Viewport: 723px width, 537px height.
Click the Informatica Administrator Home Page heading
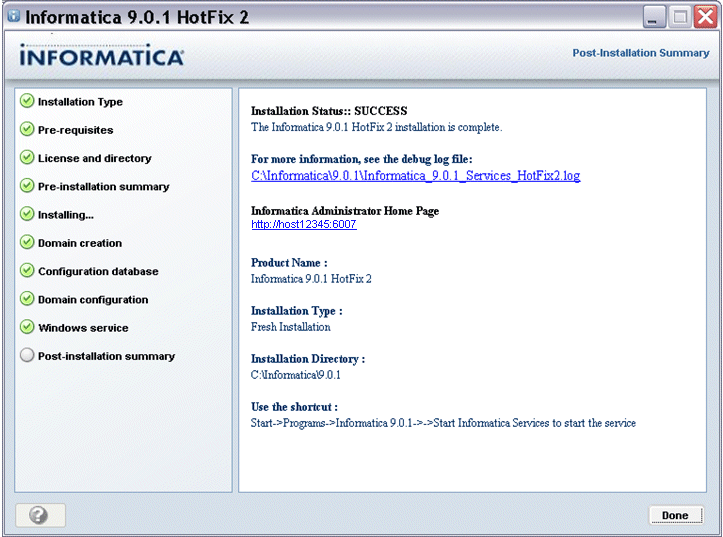(x=345, y=211)
